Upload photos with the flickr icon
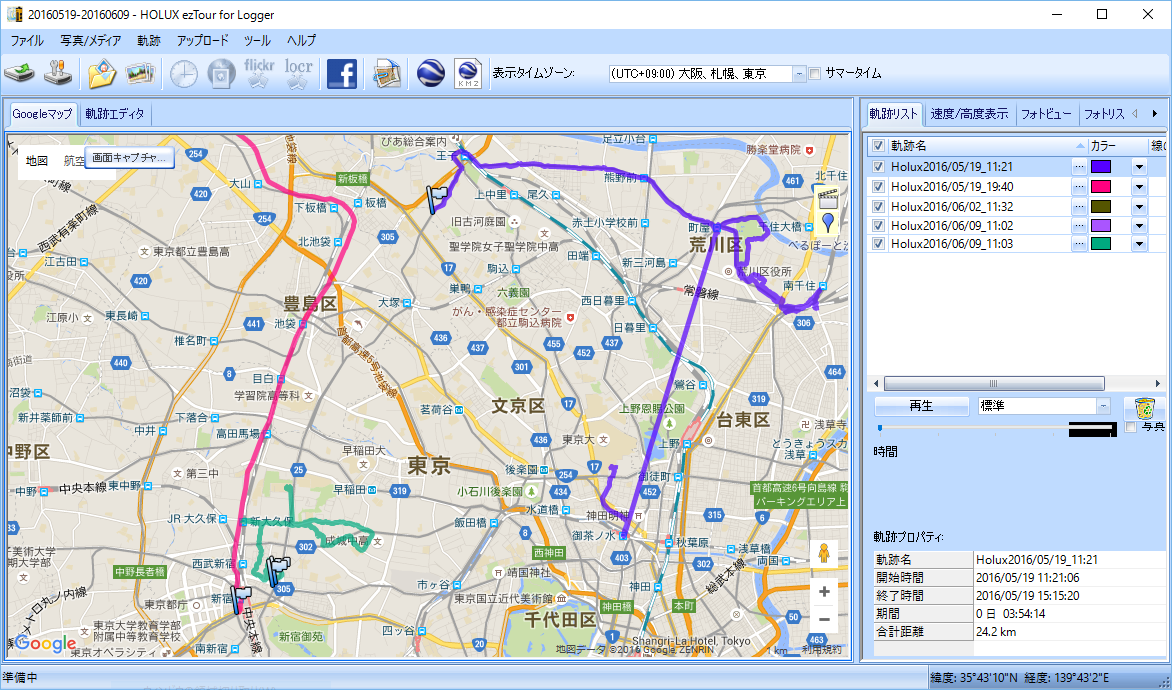This screenshot has width=1172, height=690. pos(259,73)
